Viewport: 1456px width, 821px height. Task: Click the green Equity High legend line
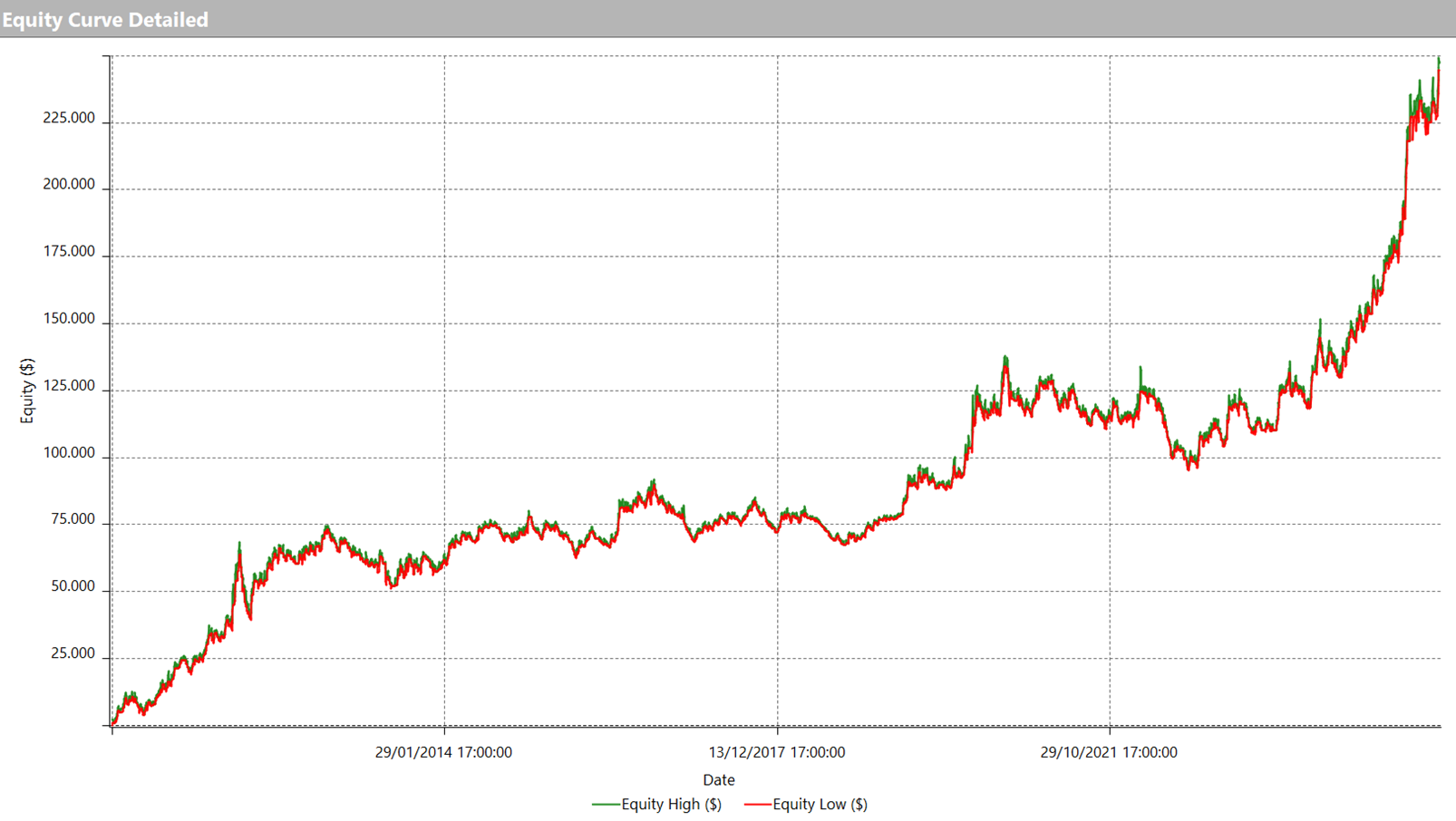pyautogui.click(x=606, y=804)
